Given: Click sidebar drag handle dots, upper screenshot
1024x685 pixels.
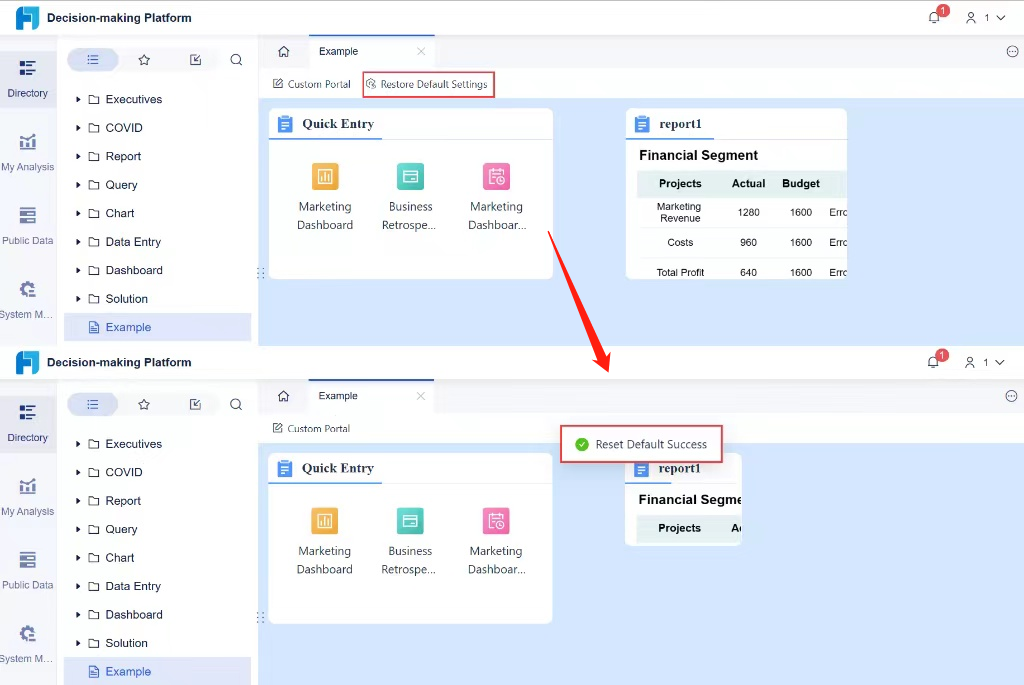Looking at the screenshot, I should tap(261, 273).
